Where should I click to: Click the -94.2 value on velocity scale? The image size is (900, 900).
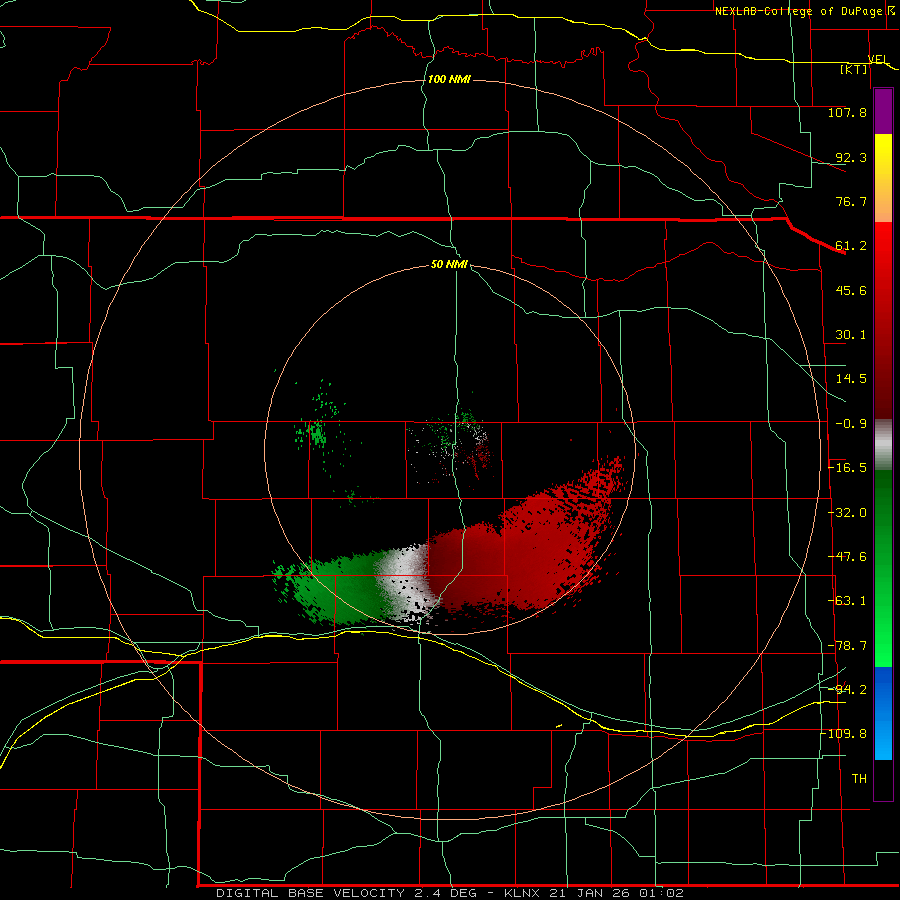[x=847, y=689]
